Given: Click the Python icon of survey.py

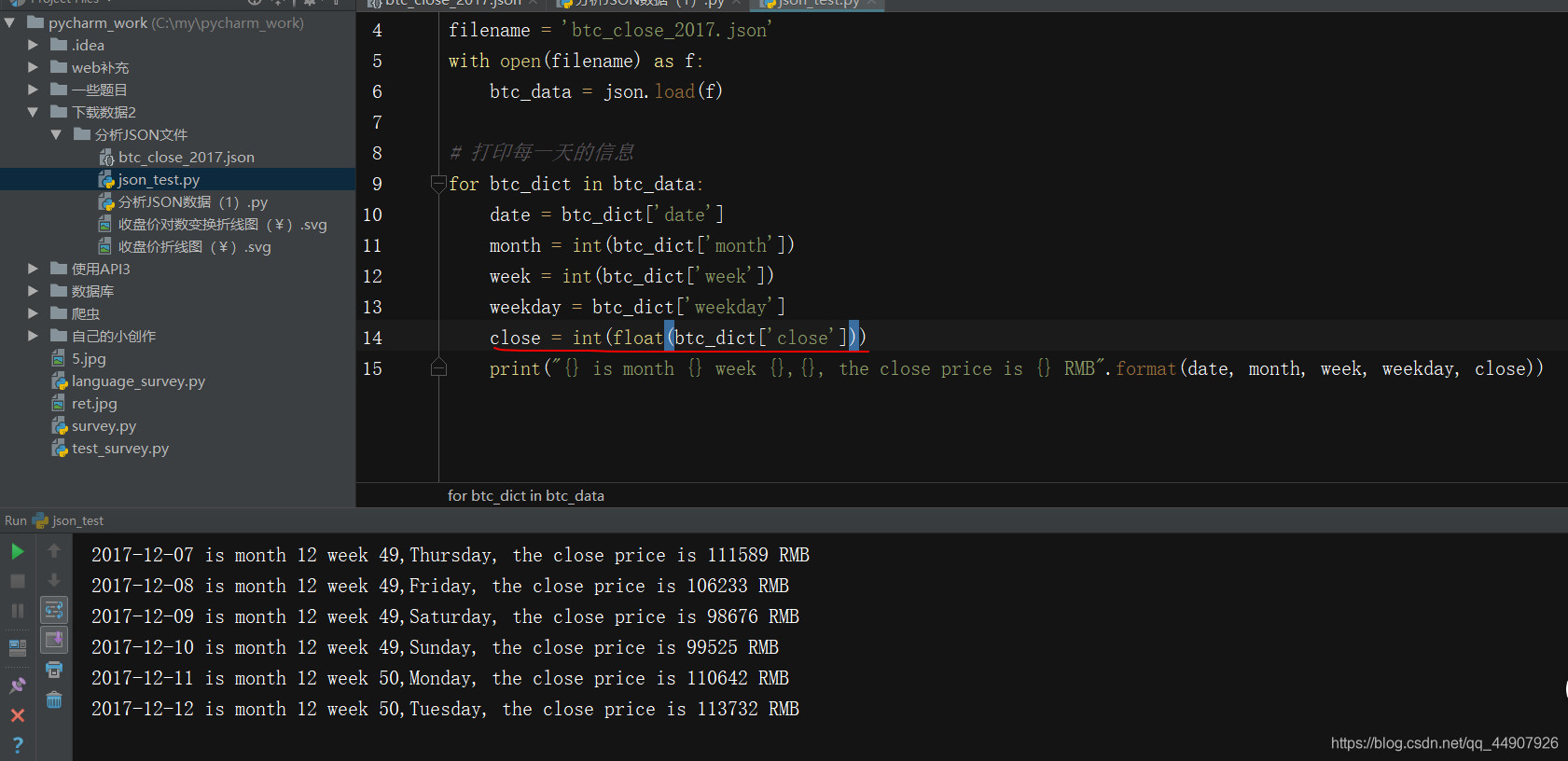Looking at the screenshot, I should click(x=60, y=426).
